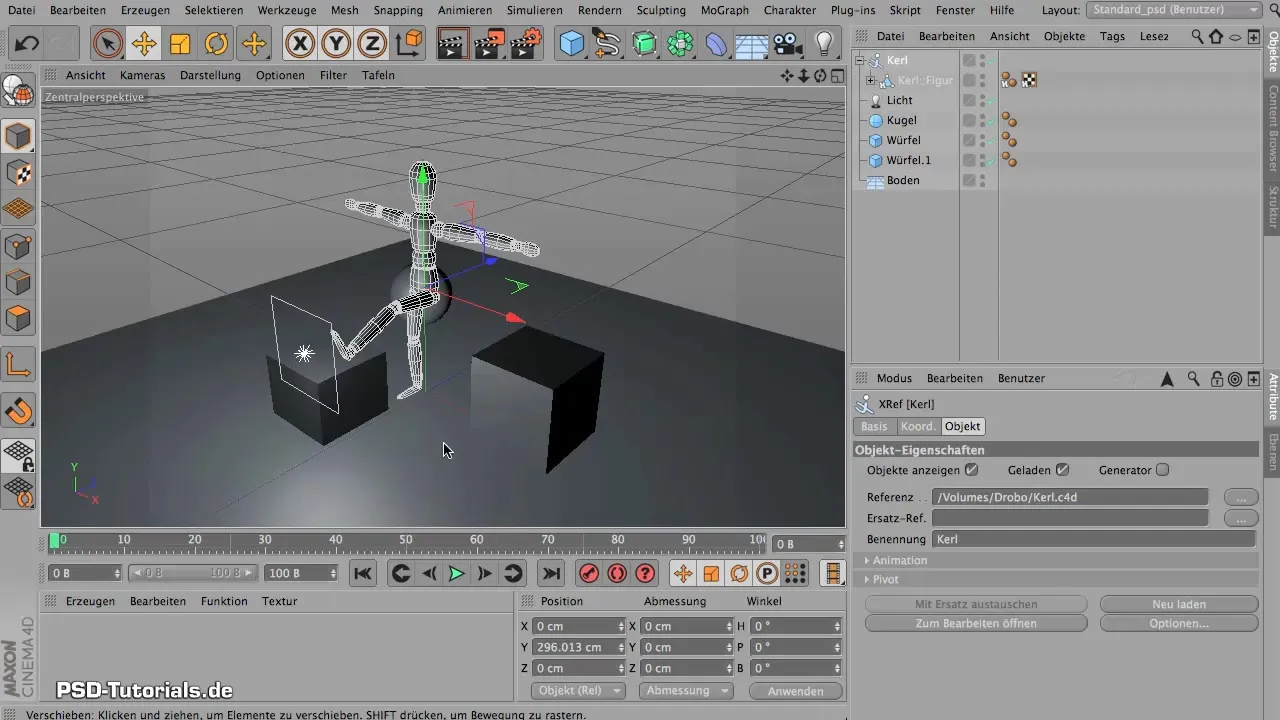The image size is (1280, 720).
Task: Select the live selection tool
Action: pyautogui.click(x=107, y=44)
